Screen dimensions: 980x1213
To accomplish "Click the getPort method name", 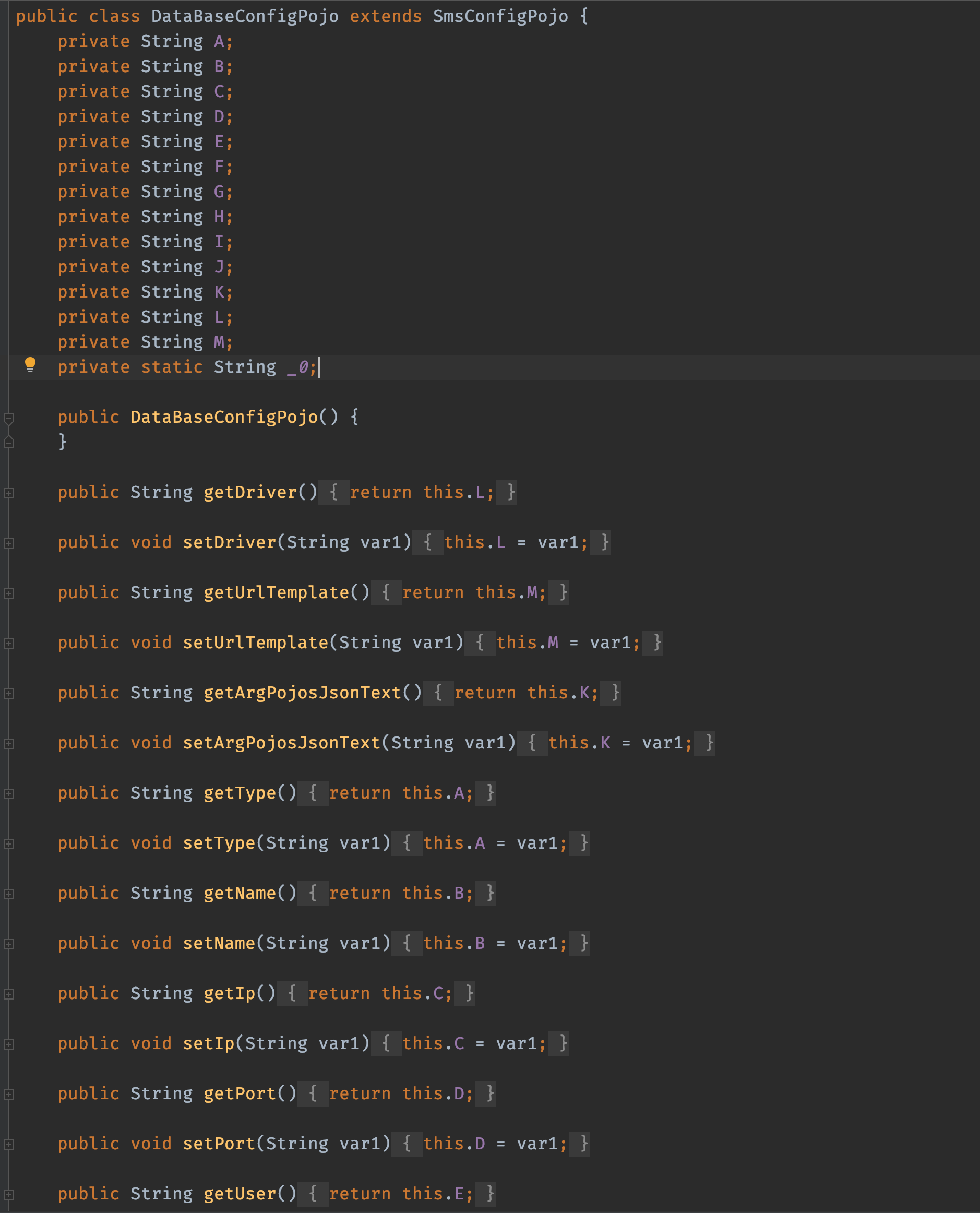I will [240, 1093].
